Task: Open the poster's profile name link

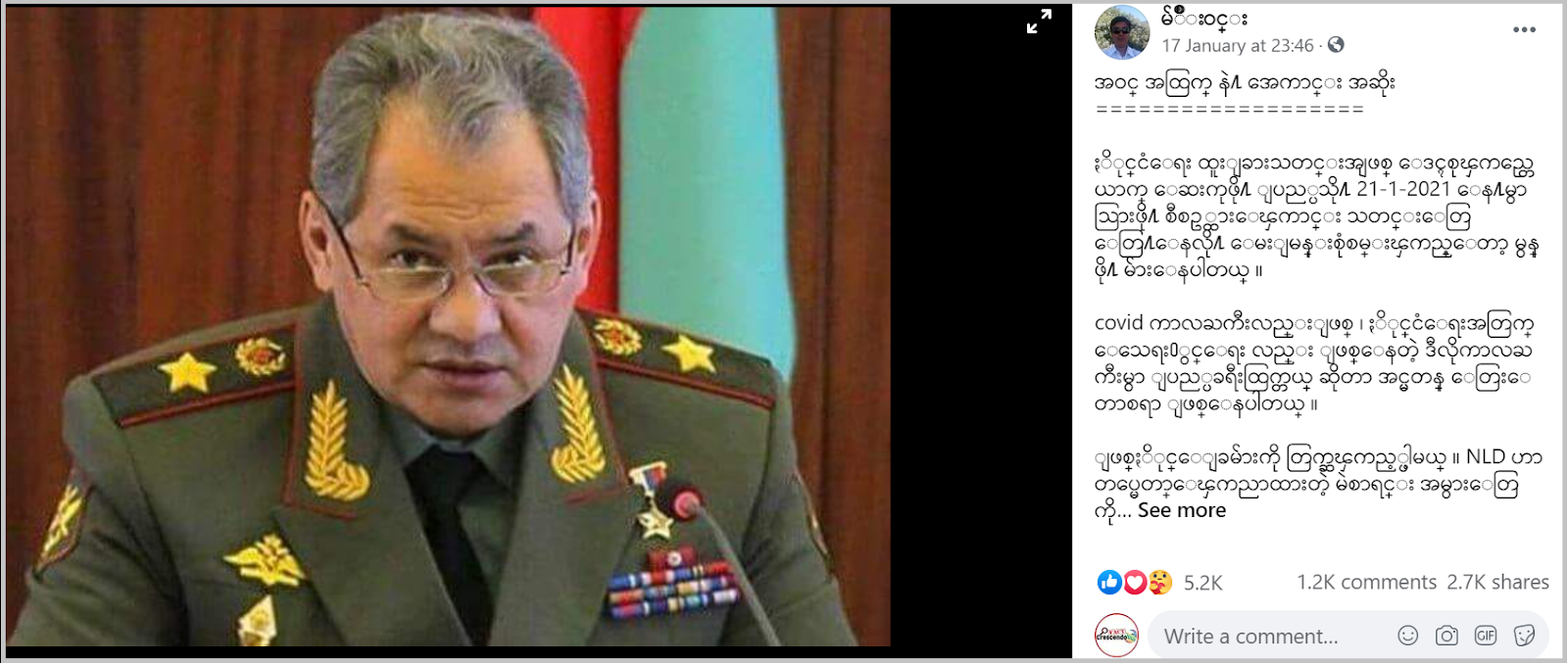Action: tap(1204, 17)
